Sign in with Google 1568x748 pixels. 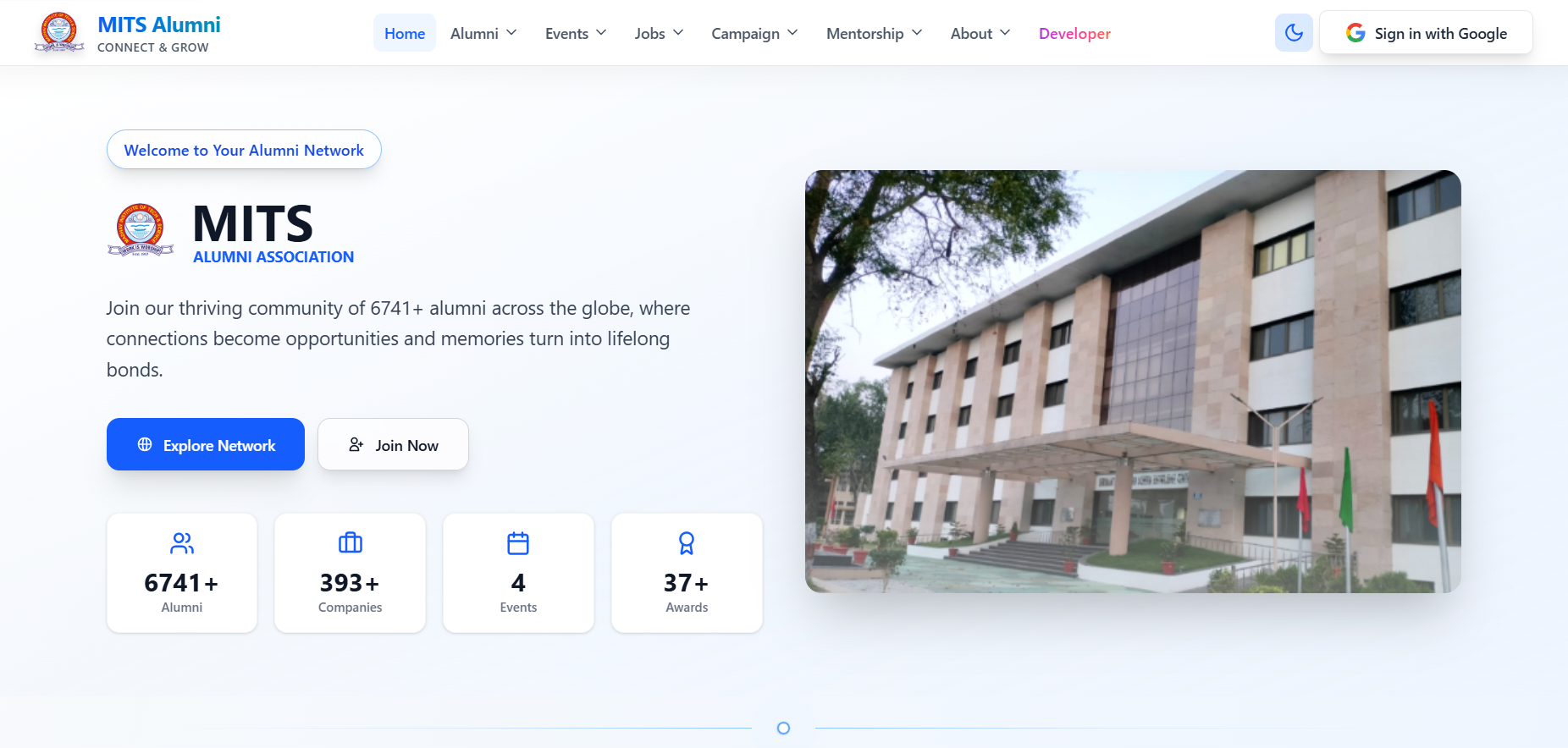click(1426, 33)
